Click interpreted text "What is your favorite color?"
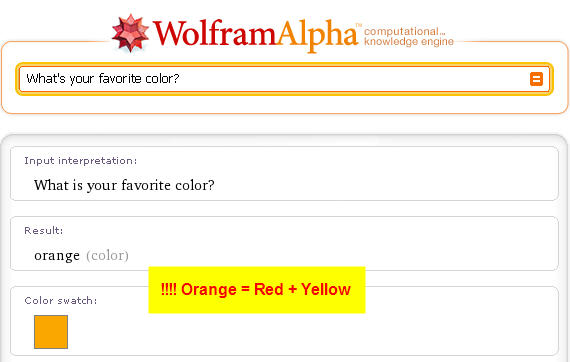The height and width of the screenshot is (362, 570). 124,185
